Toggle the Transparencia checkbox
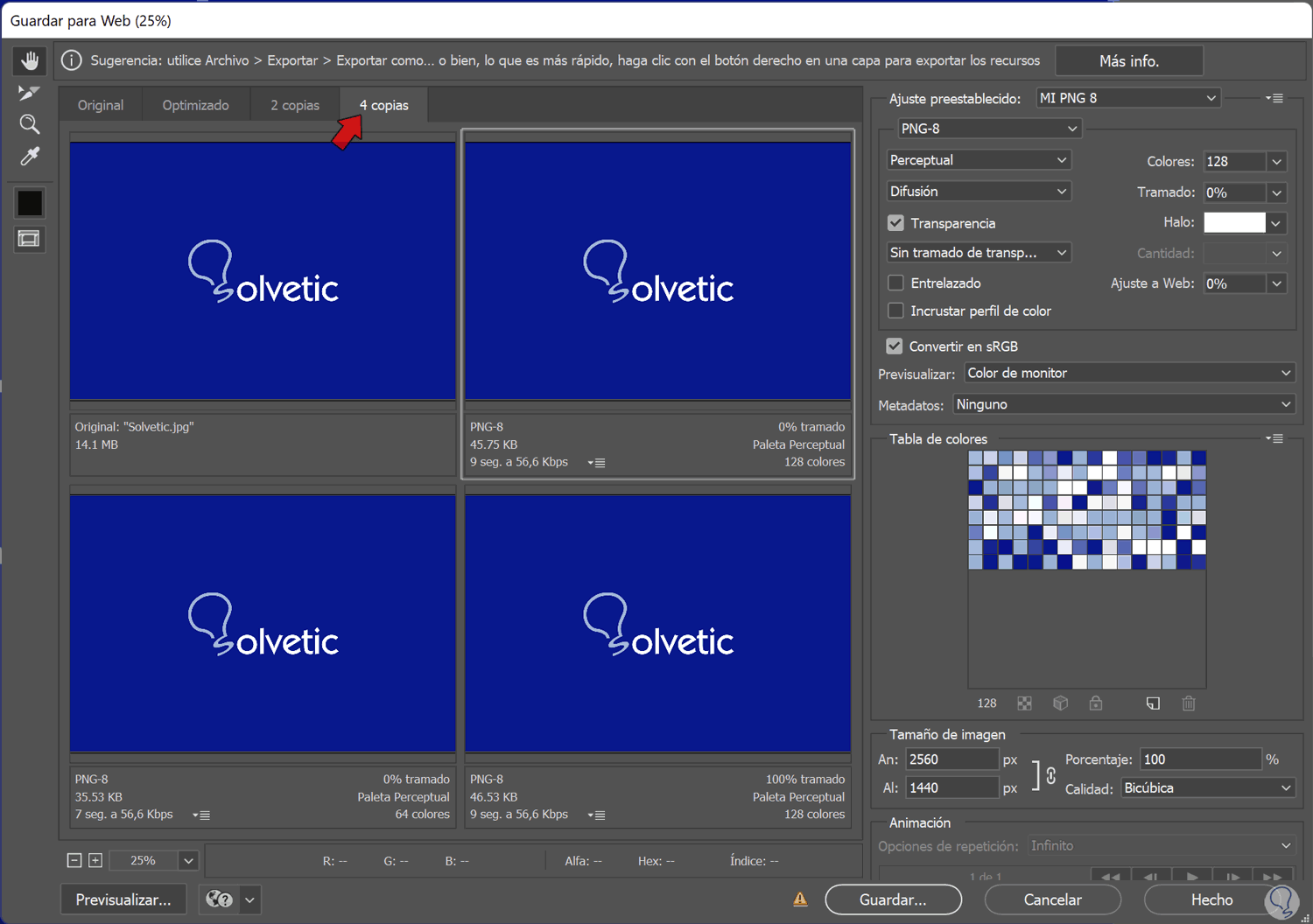This screenshot has width=1313, height=924. 895,223
